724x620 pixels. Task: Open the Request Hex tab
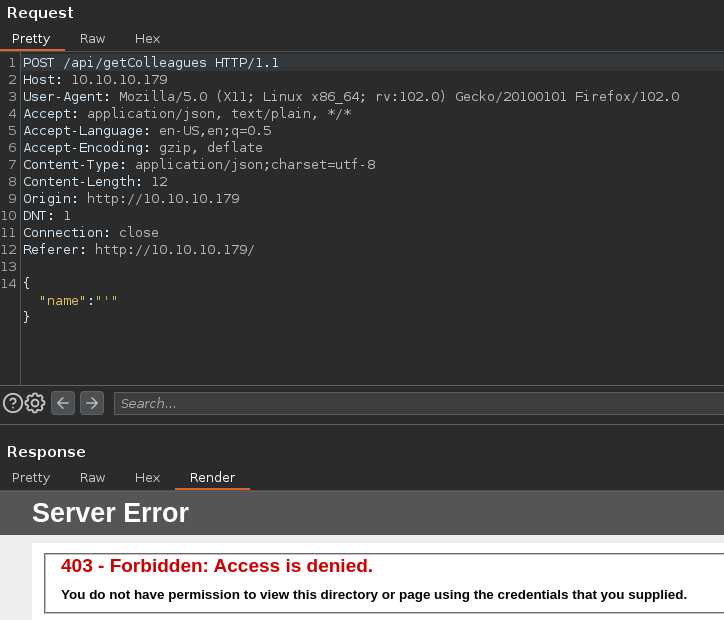pos(147,38)
